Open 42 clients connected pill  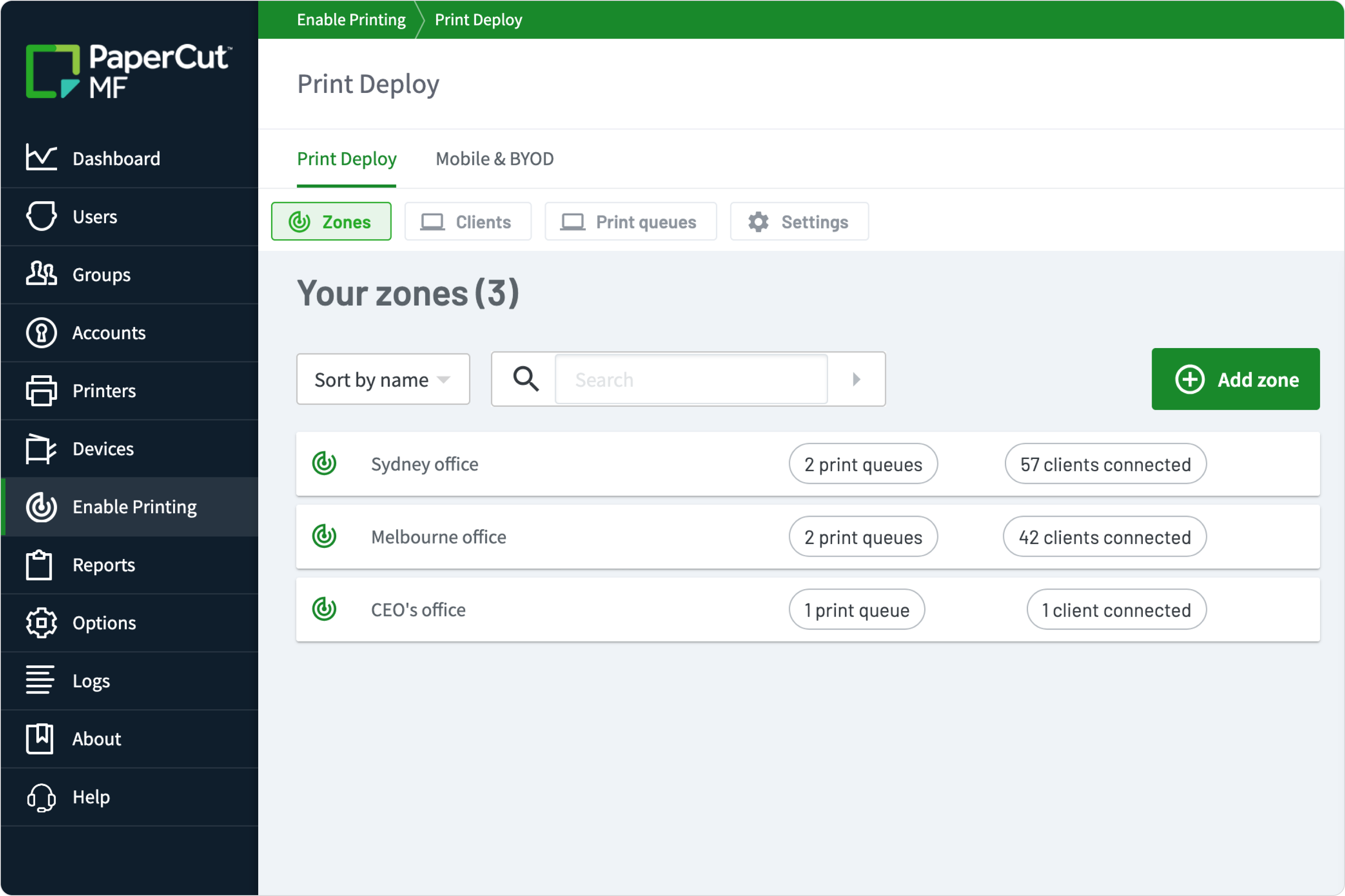[1104, 537]
